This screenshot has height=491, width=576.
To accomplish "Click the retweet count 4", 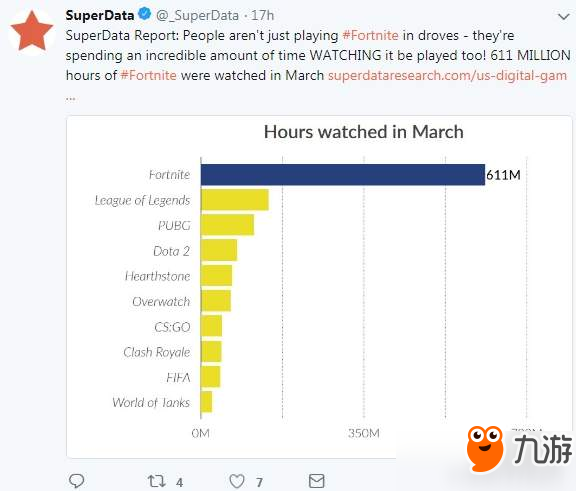I will 179,482.
